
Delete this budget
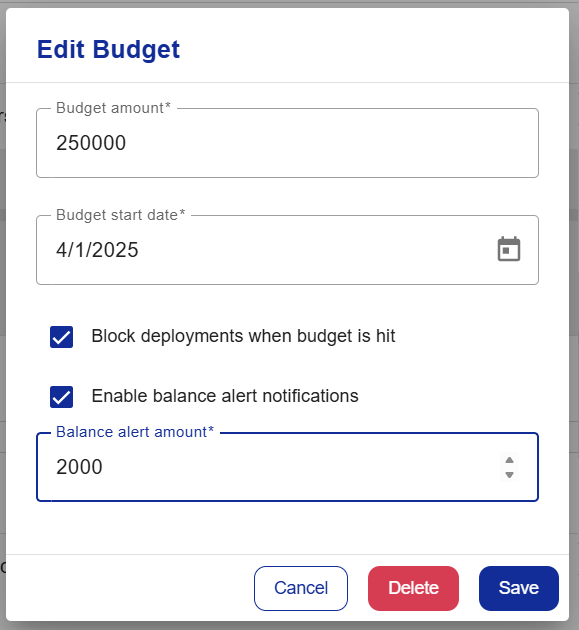coord(413,588)
